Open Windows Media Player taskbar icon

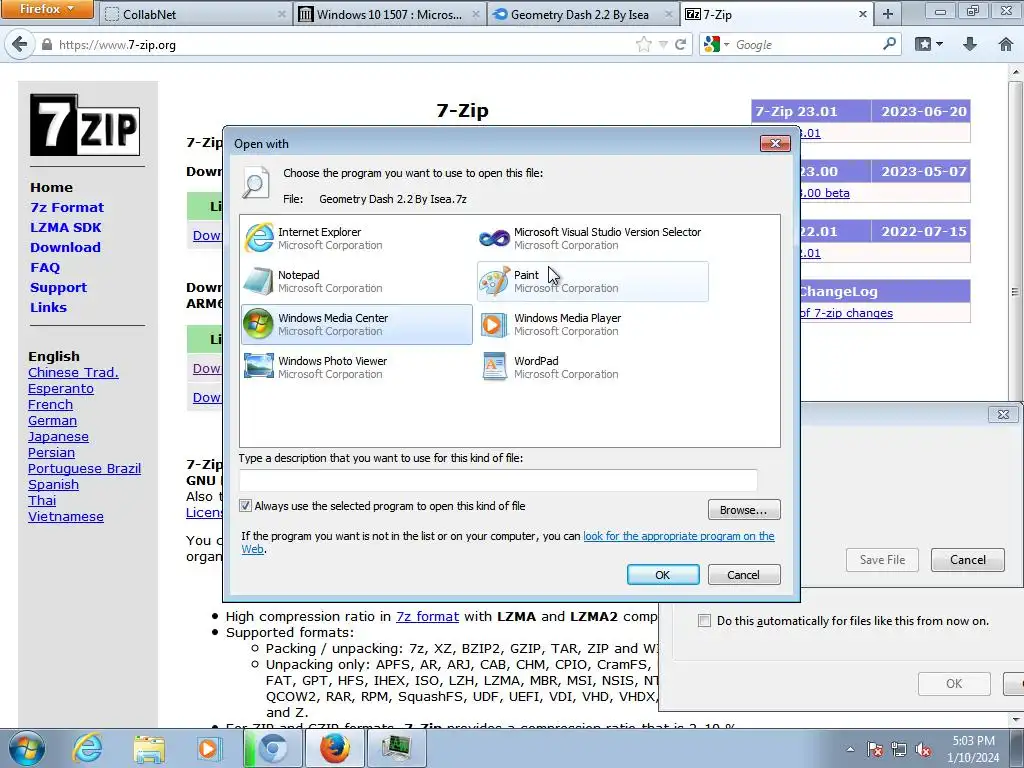(x=209, y=748)
